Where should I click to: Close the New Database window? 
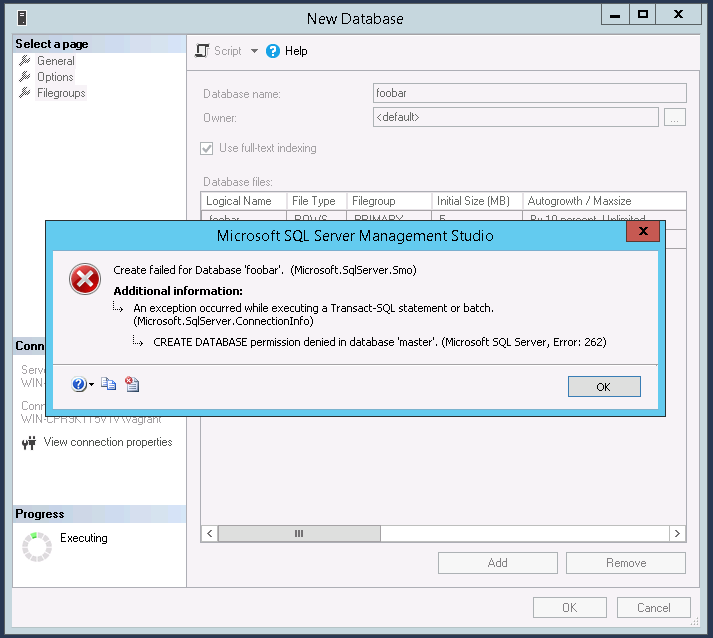pos(678,15)
